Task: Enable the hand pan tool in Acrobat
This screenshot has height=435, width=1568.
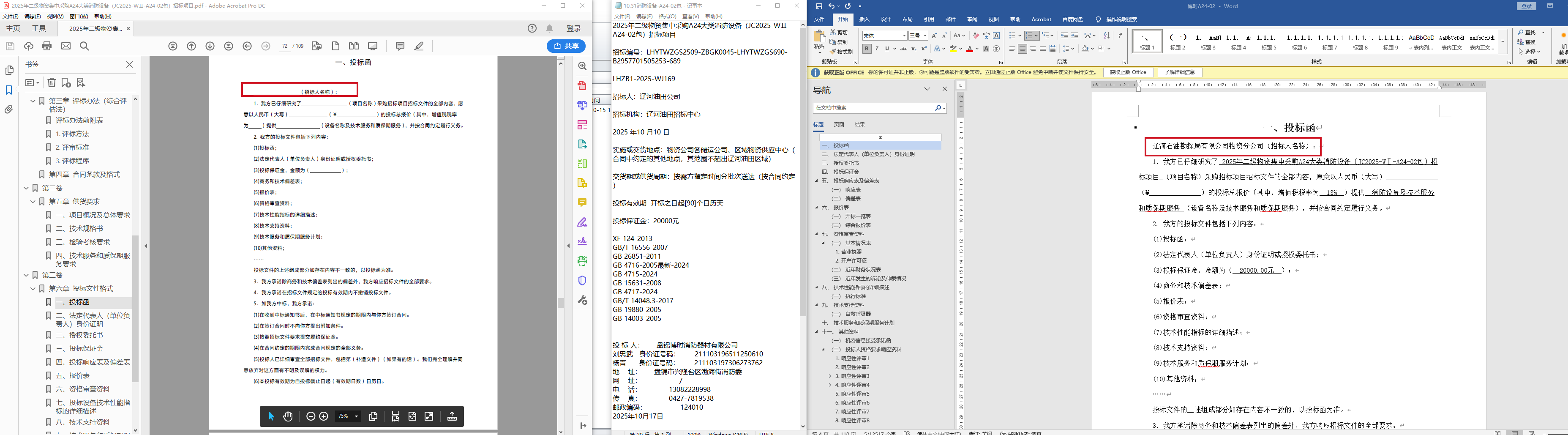Action: click(x=288, y=416)
